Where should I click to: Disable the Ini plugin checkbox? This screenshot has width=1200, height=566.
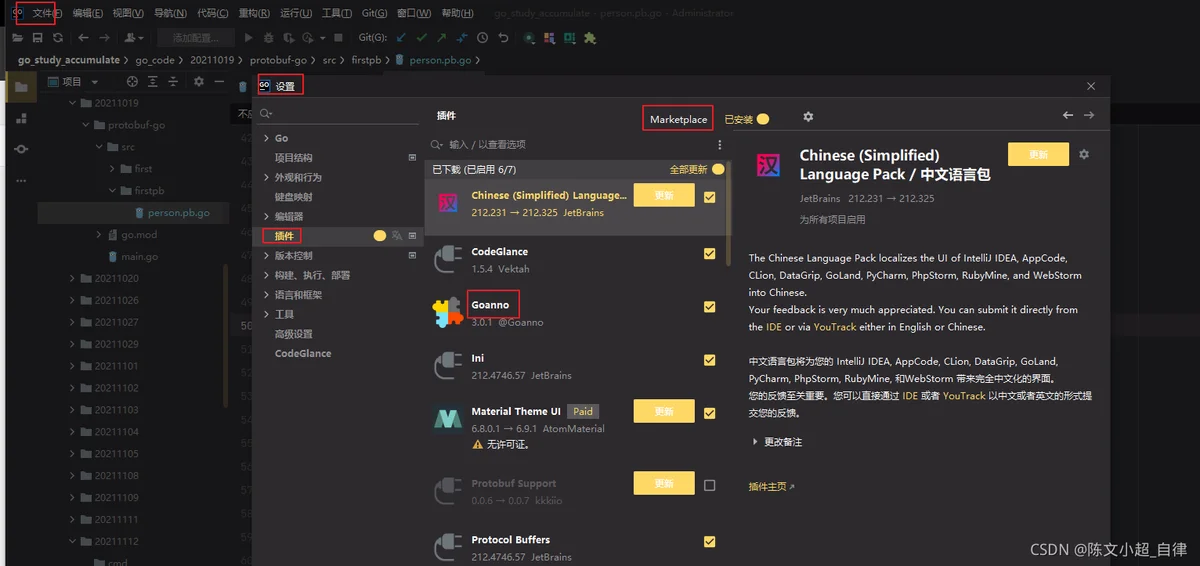click(x=710, y=360)
